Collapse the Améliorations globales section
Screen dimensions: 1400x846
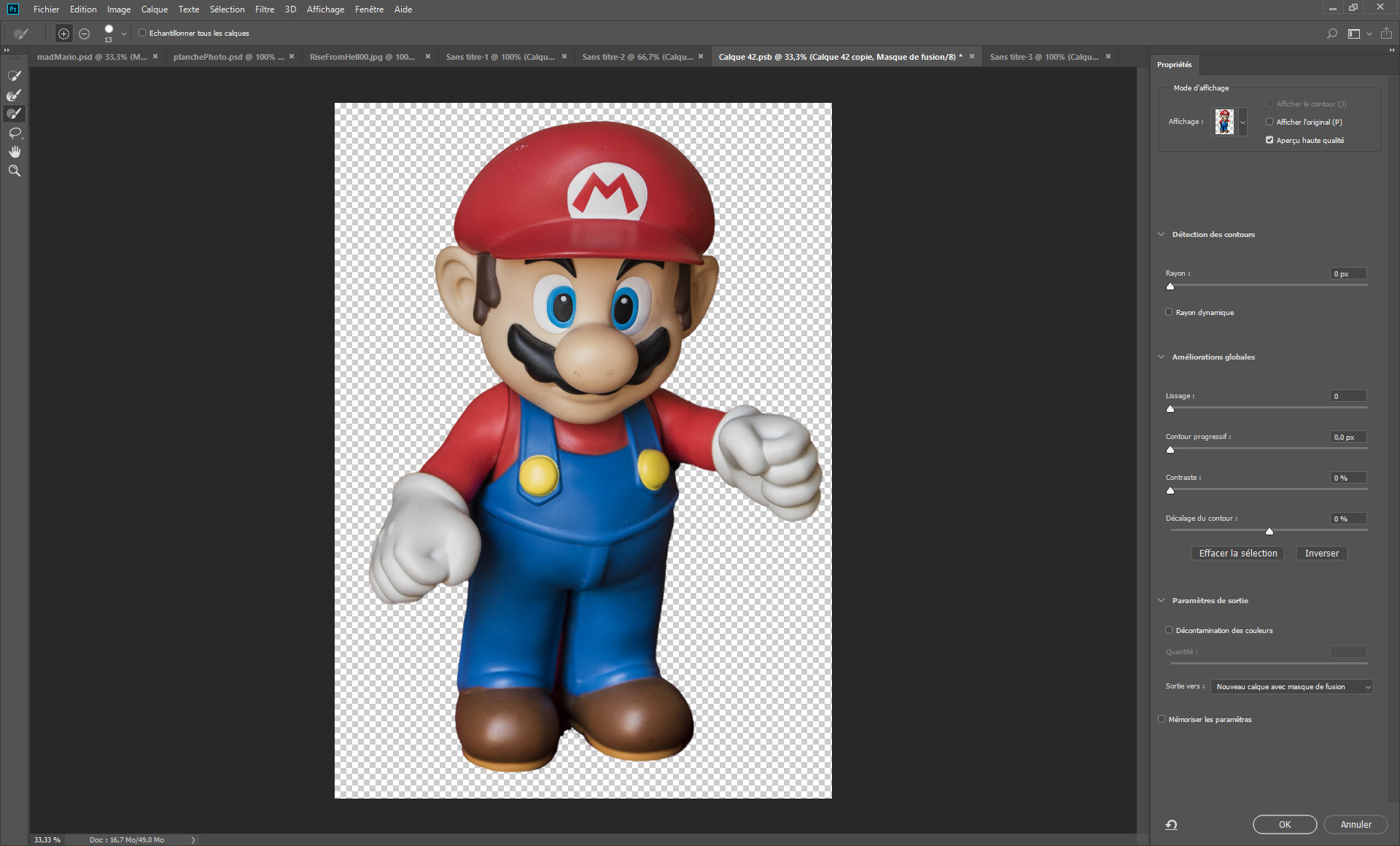1162,357
